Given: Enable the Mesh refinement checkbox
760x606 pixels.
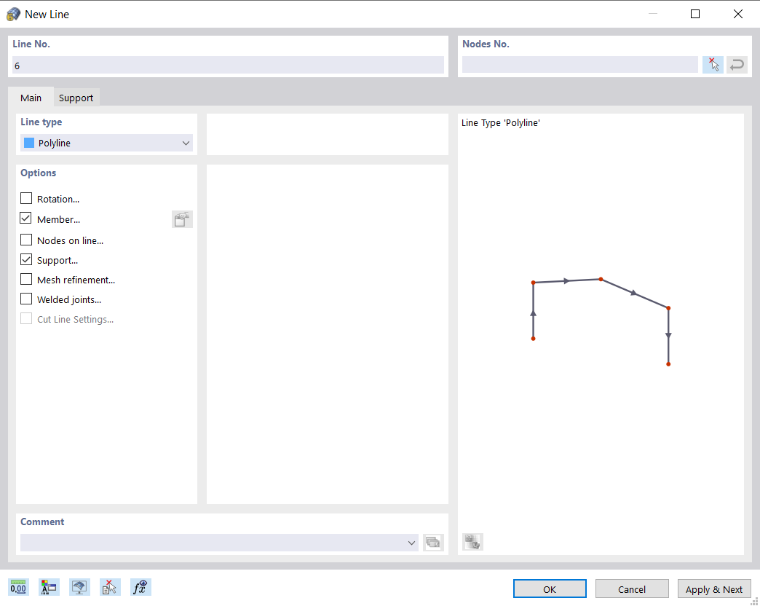Looking at the screenshot, I should [x=26, y=279].
